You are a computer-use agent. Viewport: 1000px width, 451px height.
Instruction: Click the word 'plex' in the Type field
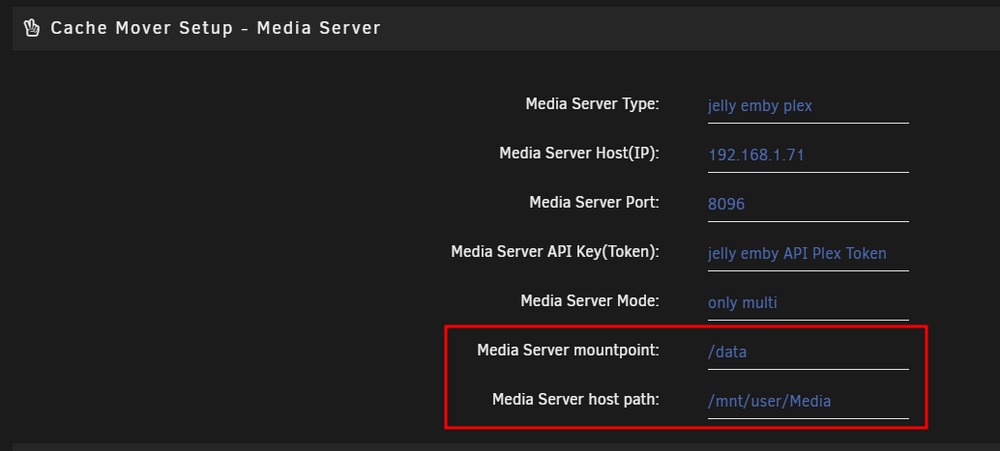(797, 107)
